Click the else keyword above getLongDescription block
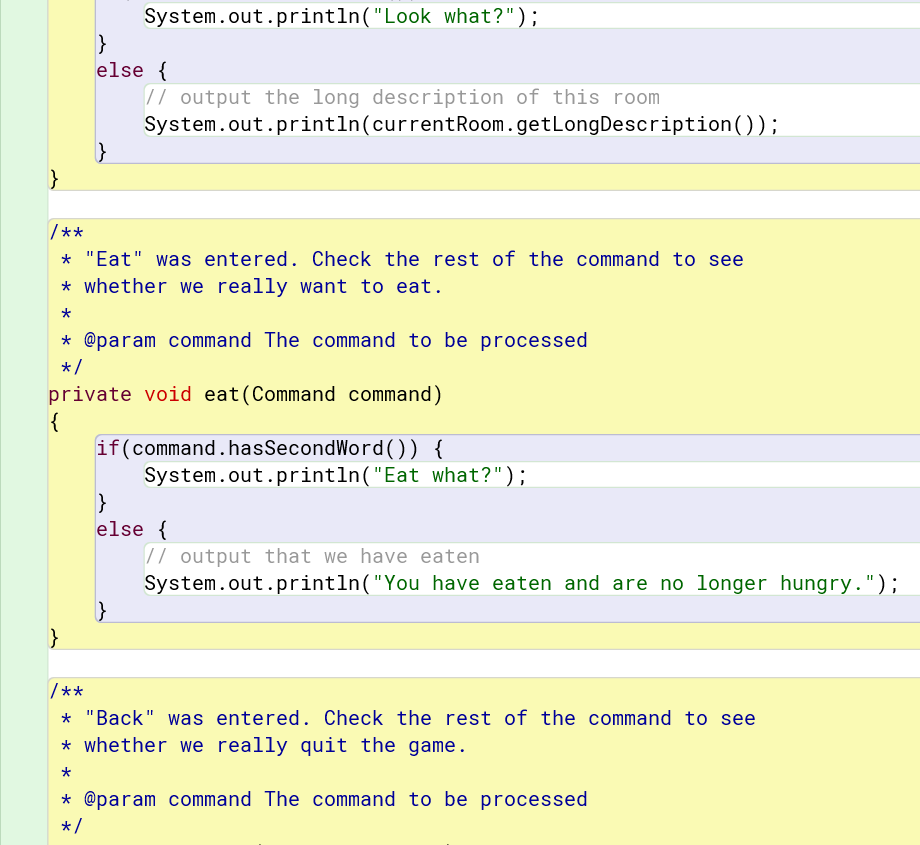 point(120,70)
